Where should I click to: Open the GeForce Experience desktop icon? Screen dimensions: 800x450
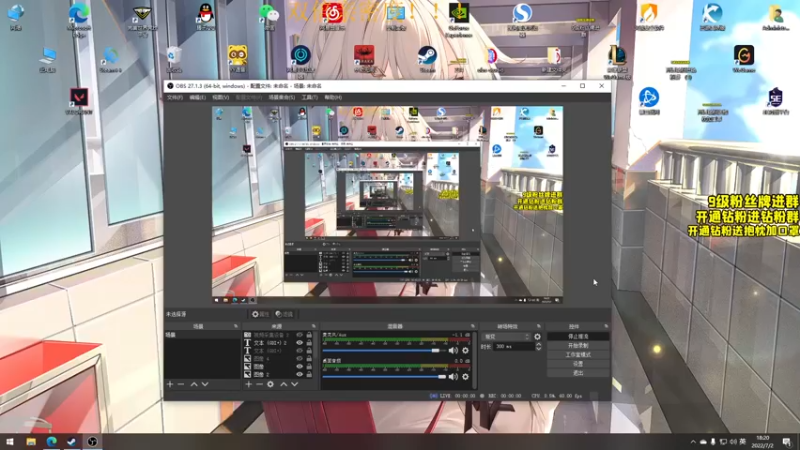pyautogui.click(x=459, y=19)
